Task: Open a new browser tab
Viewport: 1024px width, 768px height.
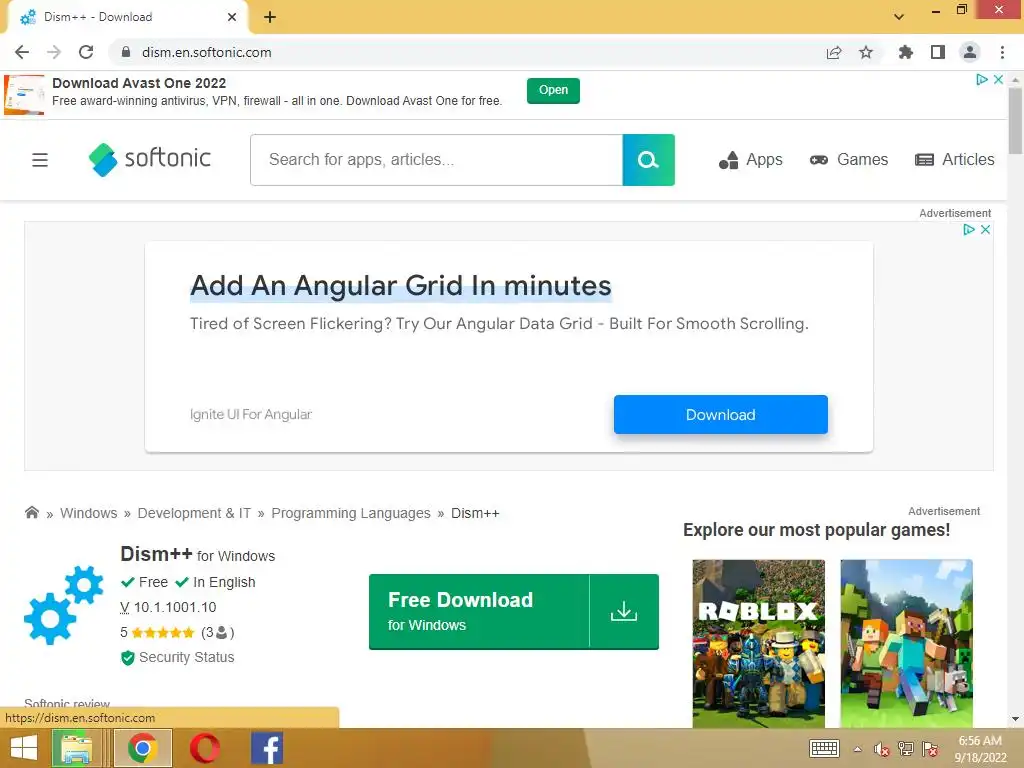Action: click(270, 17)
